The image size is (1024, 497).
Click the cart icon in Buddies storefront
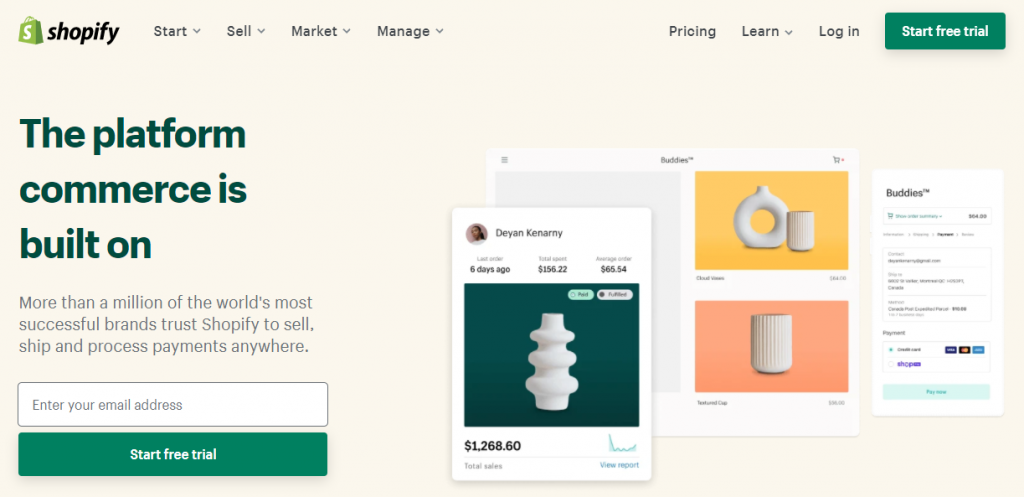[837, 160]
